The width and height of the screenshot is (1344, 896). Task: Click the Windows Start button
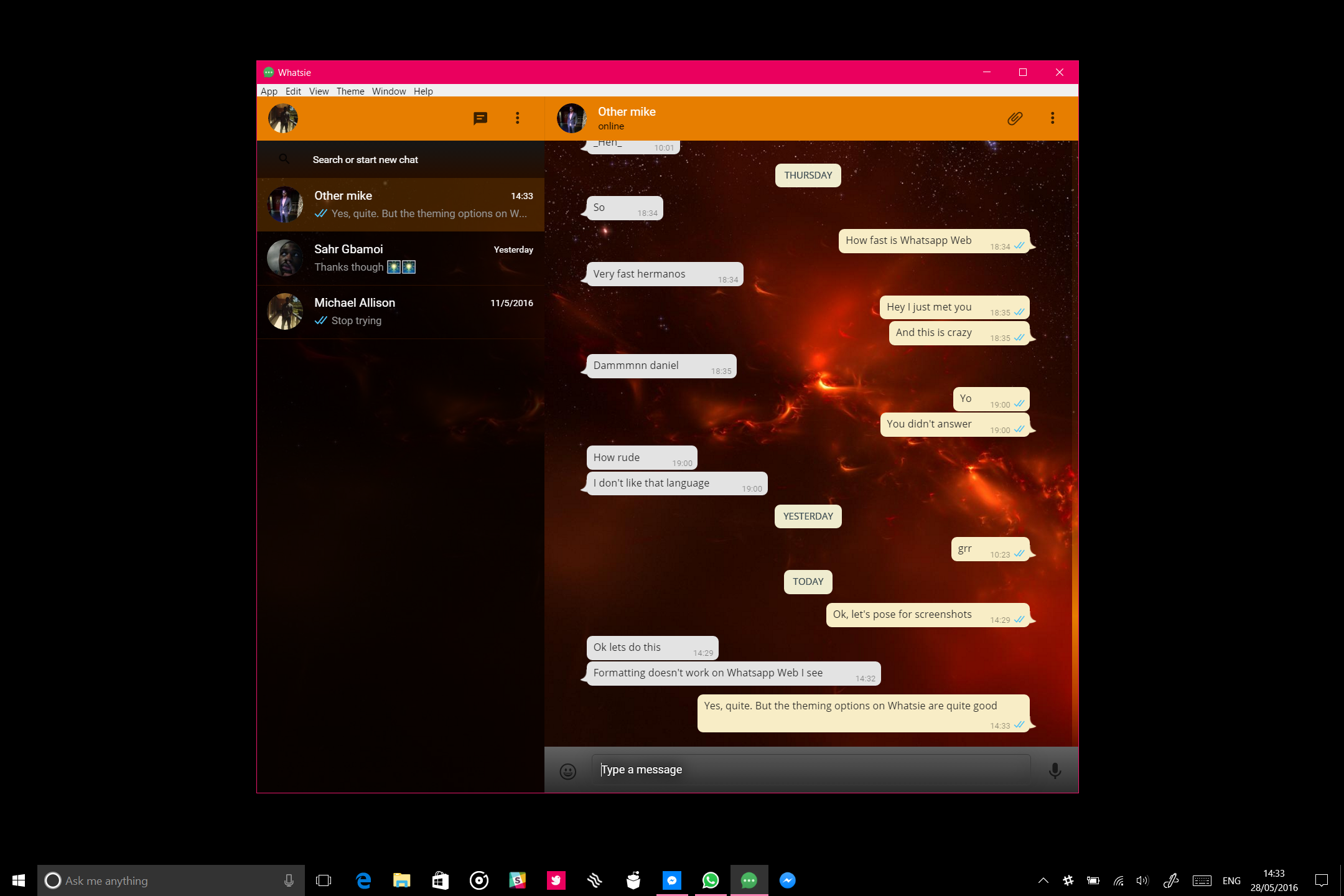(x=19, y=880)
